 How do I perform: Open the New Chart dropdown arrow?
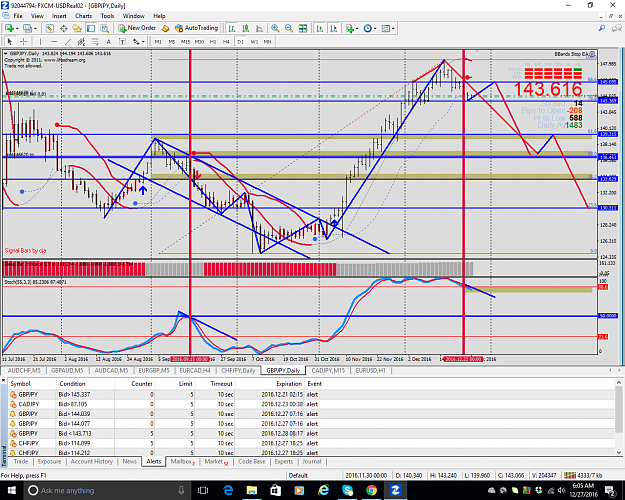coord(17,29)
